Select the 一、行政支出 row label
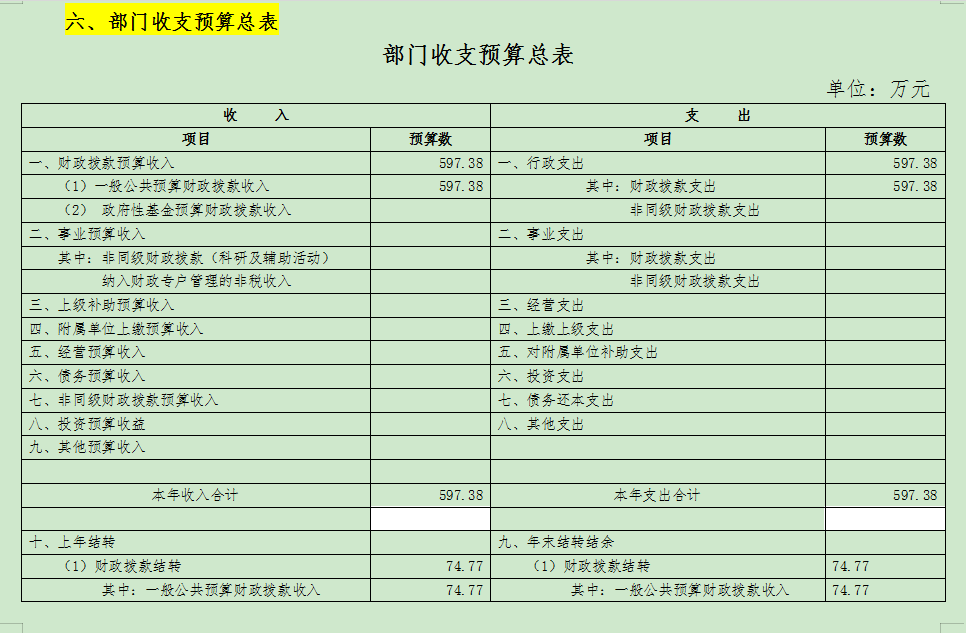Screen dimensions: 966x633 [x=541, y=163]
